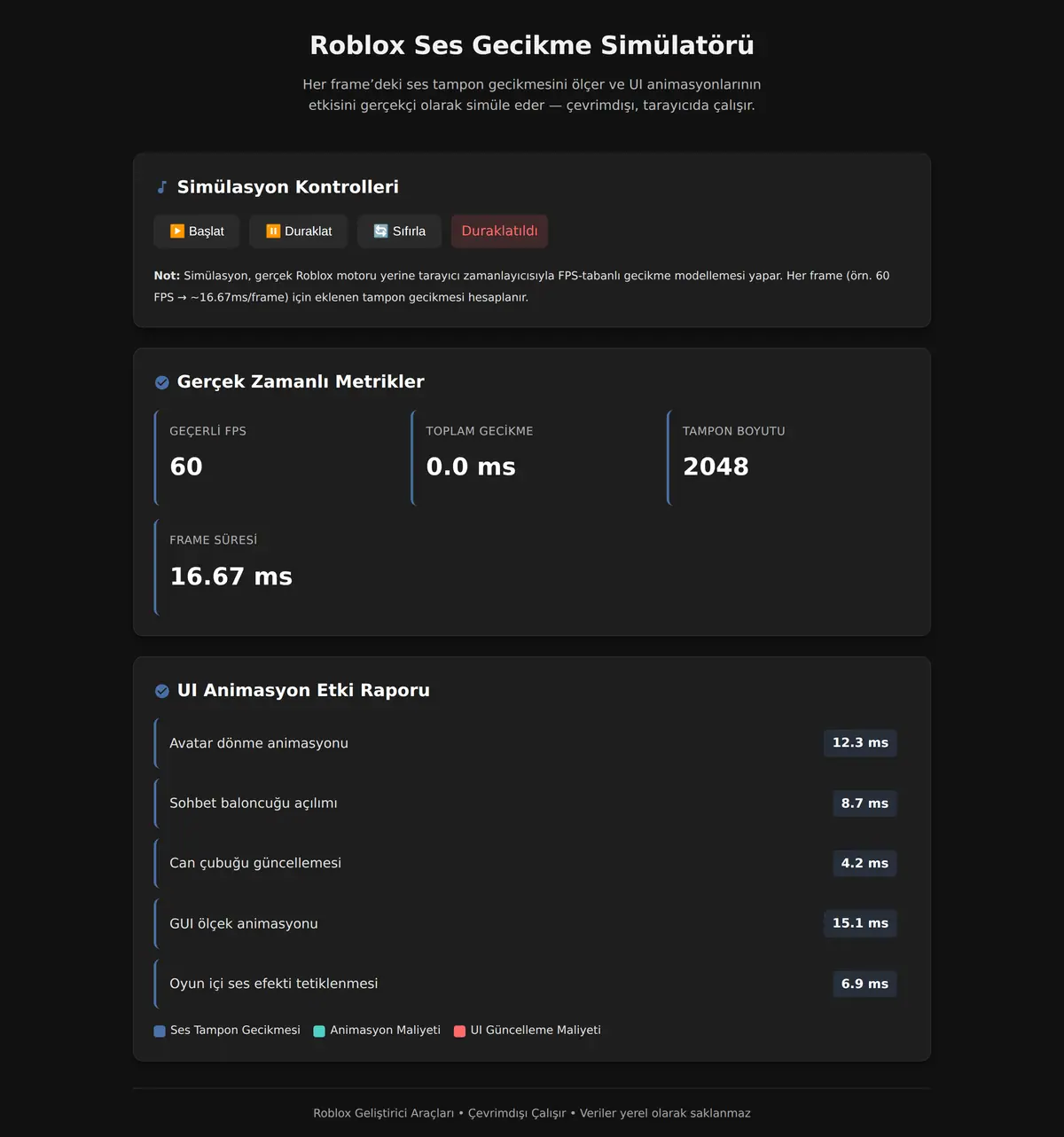Click the Animasyon Maliyeti legend label
The image size is (1064, 1137).
[x=385, y=1031]
